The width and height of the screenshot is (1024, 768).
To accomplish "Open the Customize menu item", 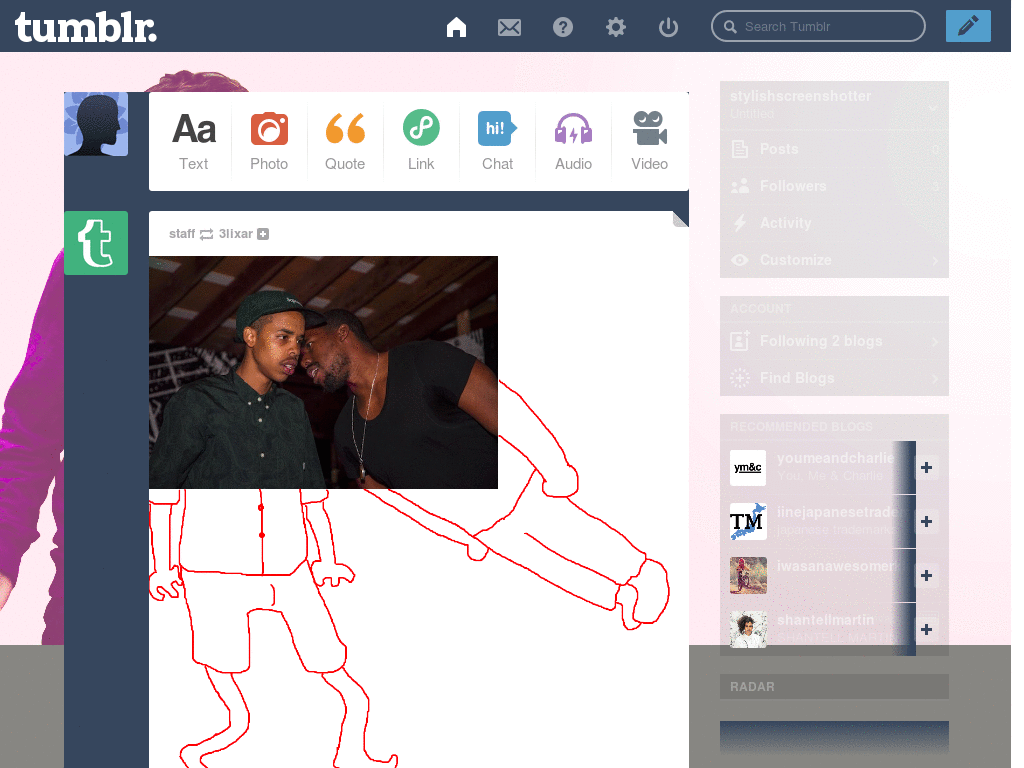I will (x=834, y=260).
